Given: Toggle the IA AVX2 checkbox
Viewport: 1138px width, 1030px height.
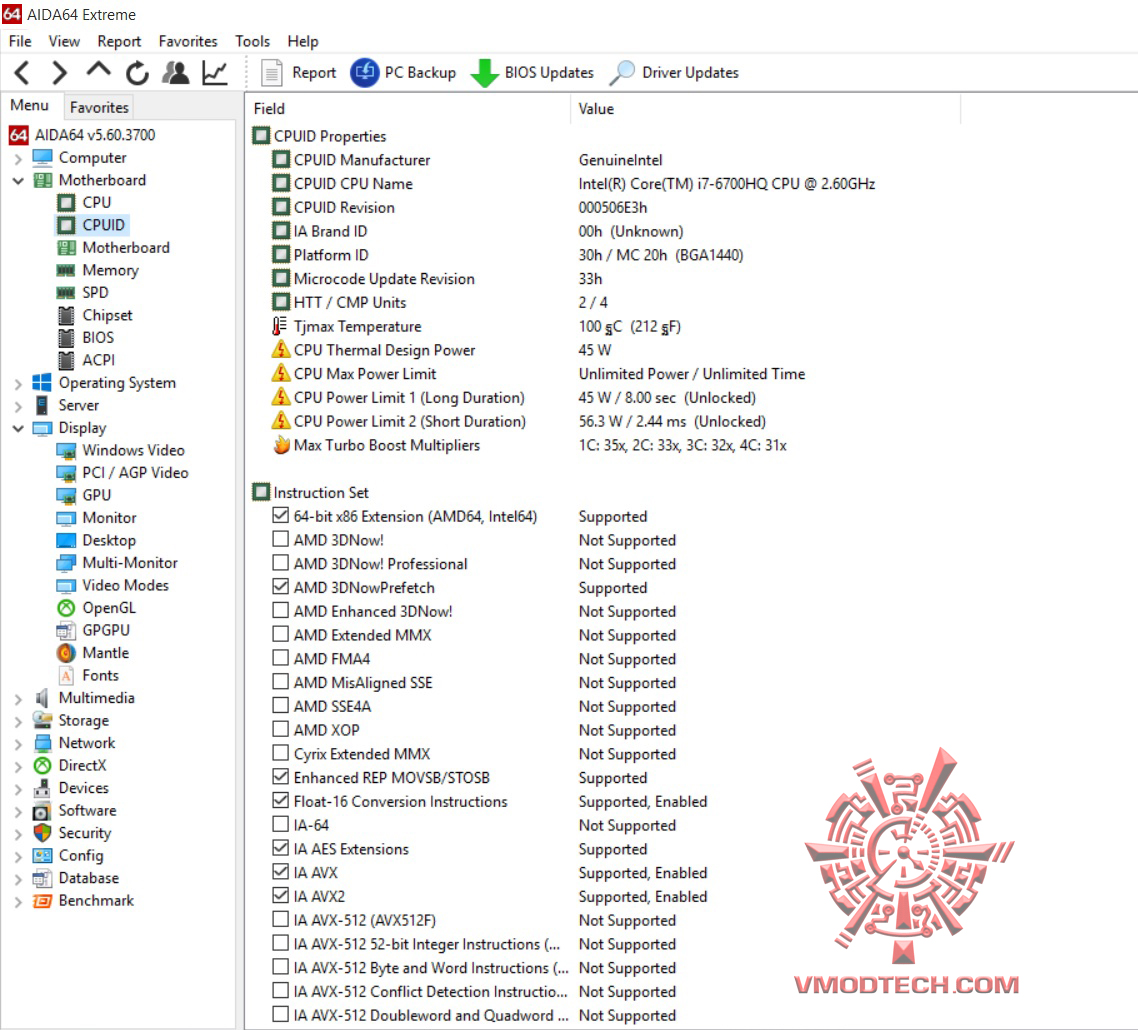Looking at the screenshot, I should coord(280,896).
